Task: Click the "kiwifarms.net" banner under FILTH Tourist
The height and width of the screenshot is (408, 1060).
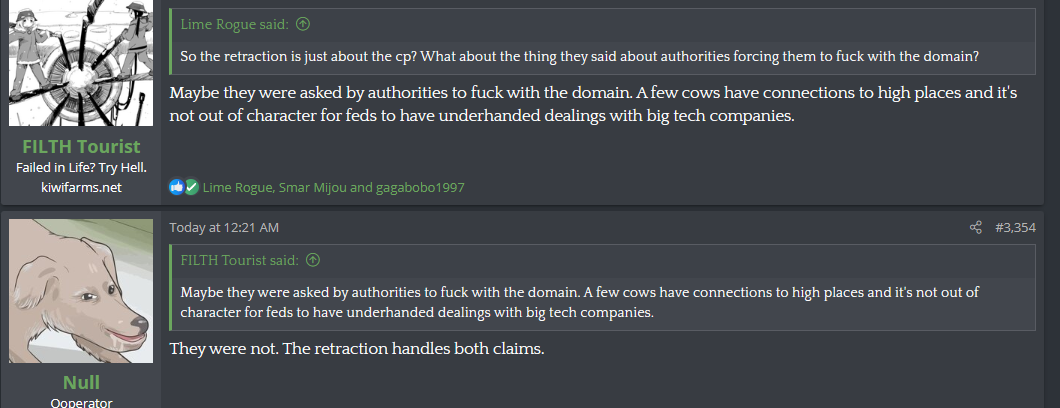Action: [x=81, y=187]
